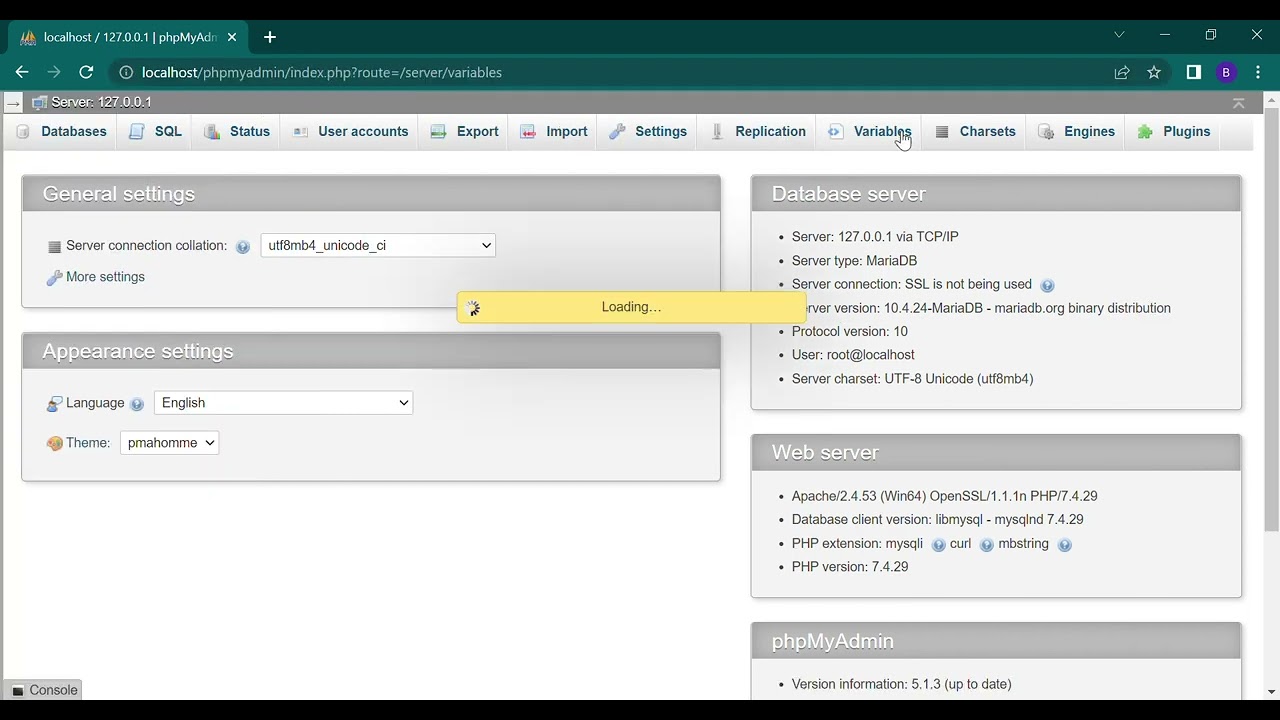
Task: Go to the User accounts tab
Action: coord(350,132)
